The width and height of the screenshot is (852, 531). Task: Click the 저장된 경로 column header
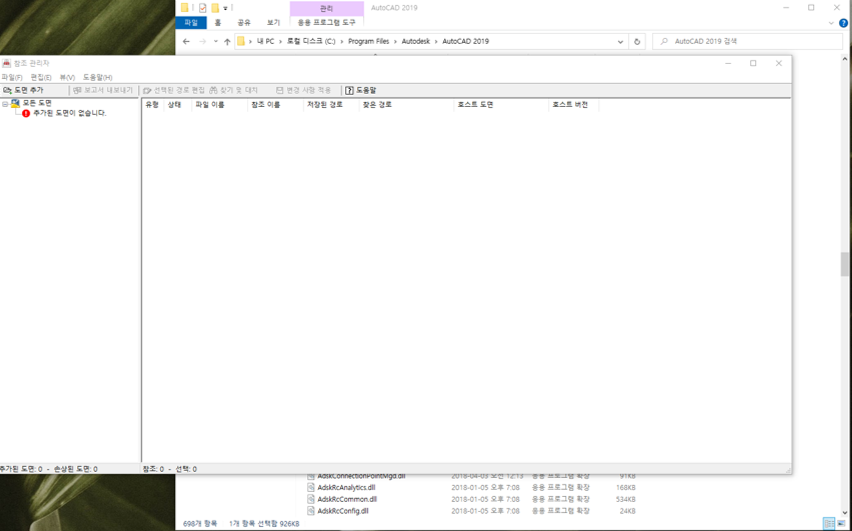click(331, 105)
